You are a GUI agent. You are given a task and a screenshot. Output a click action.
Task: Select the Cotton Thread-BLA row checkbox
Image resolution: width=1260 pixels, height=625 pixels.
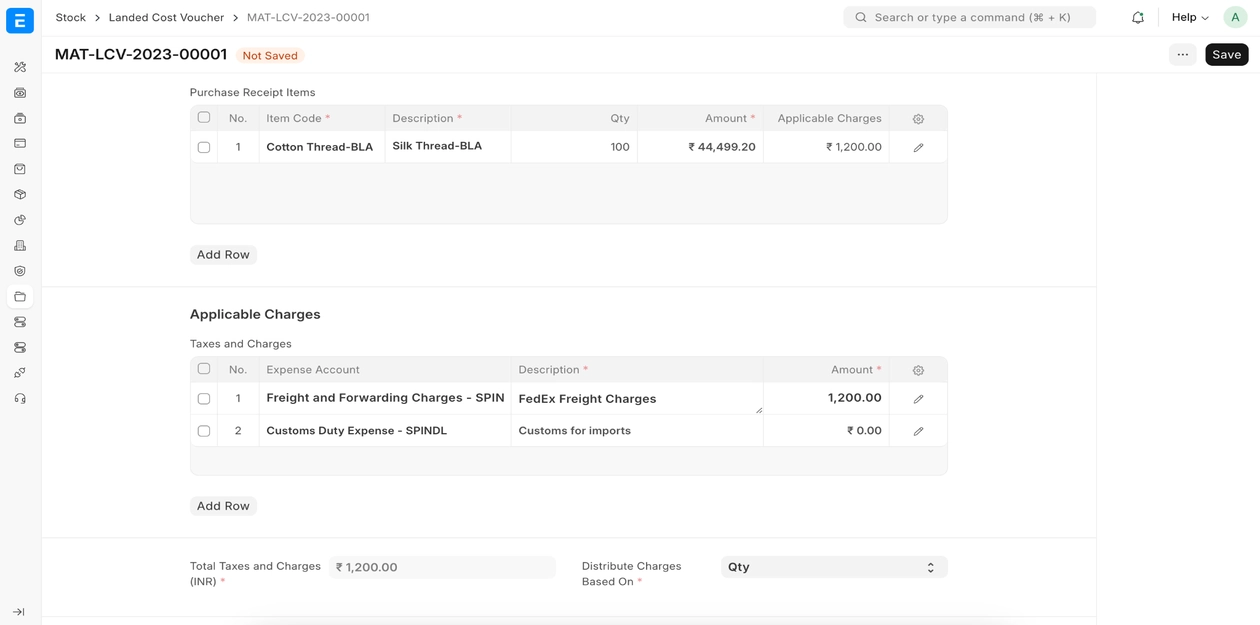click(204, 147)
